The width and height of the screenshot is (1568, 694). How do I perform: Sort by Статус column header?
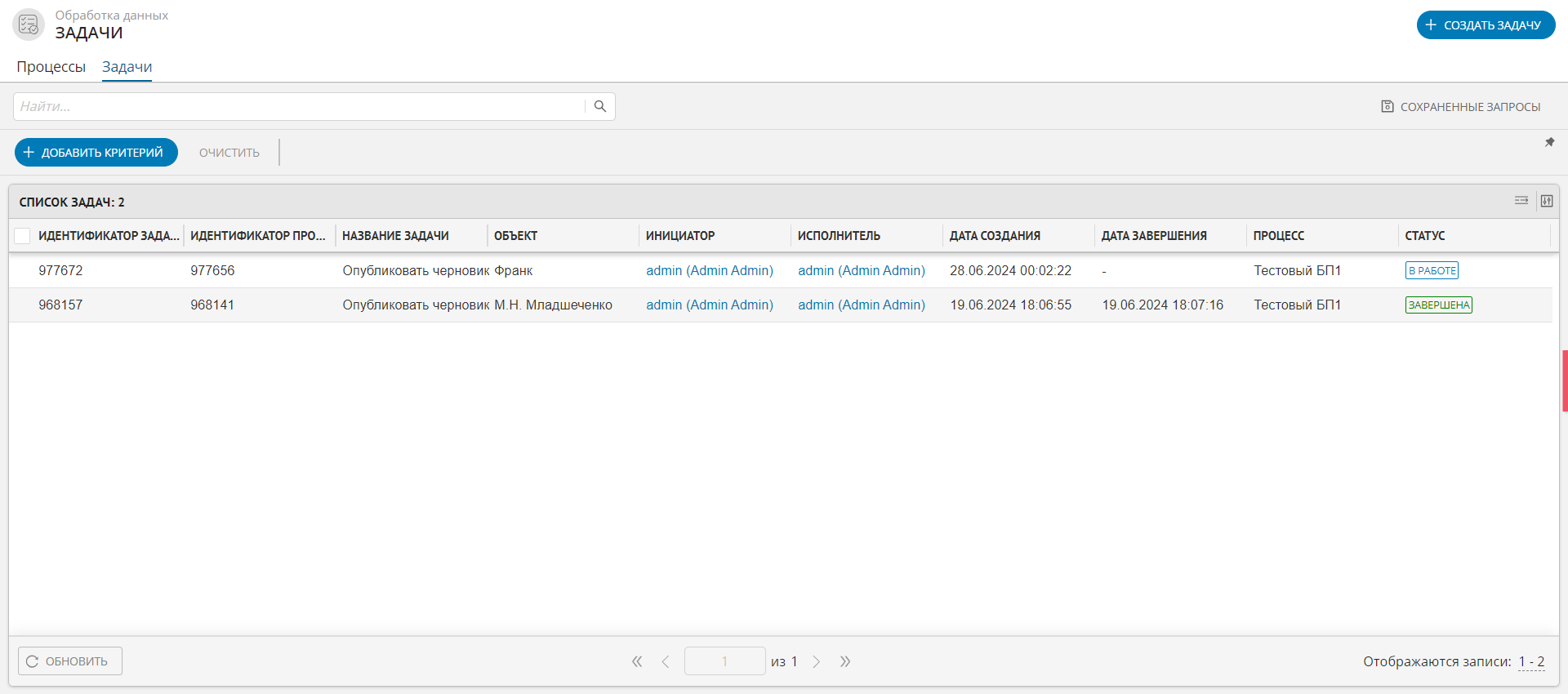1425,236
